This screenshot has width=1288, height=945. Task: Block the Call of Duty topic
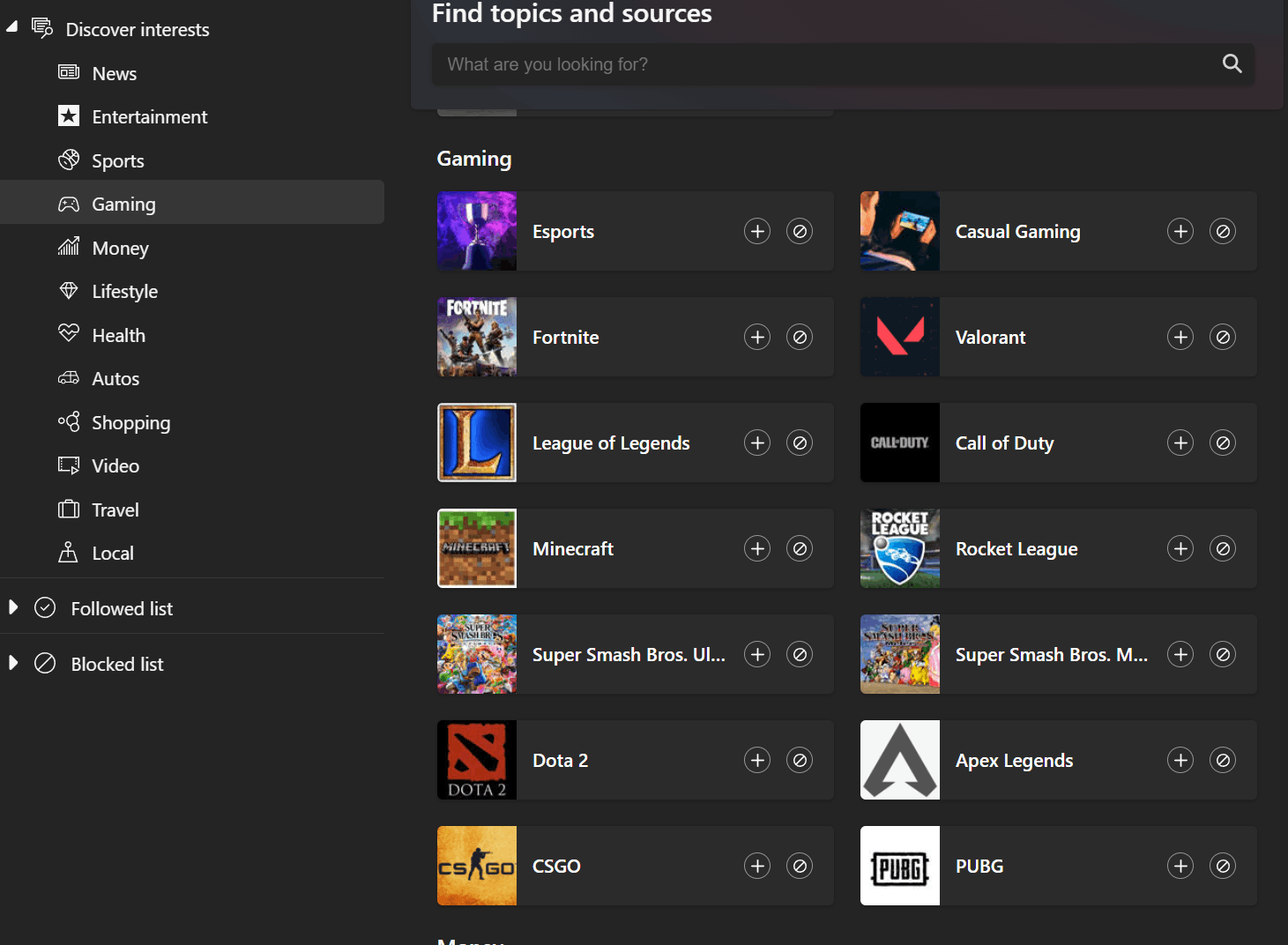click(1223, 443)
